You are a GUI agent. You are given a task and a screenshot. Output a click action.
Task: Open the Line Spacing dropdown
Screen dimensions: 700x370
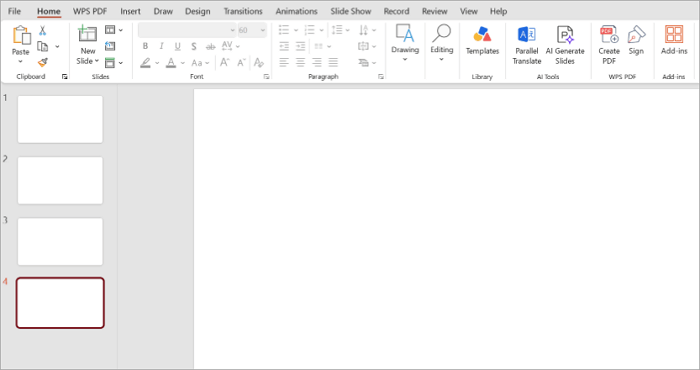347,30
